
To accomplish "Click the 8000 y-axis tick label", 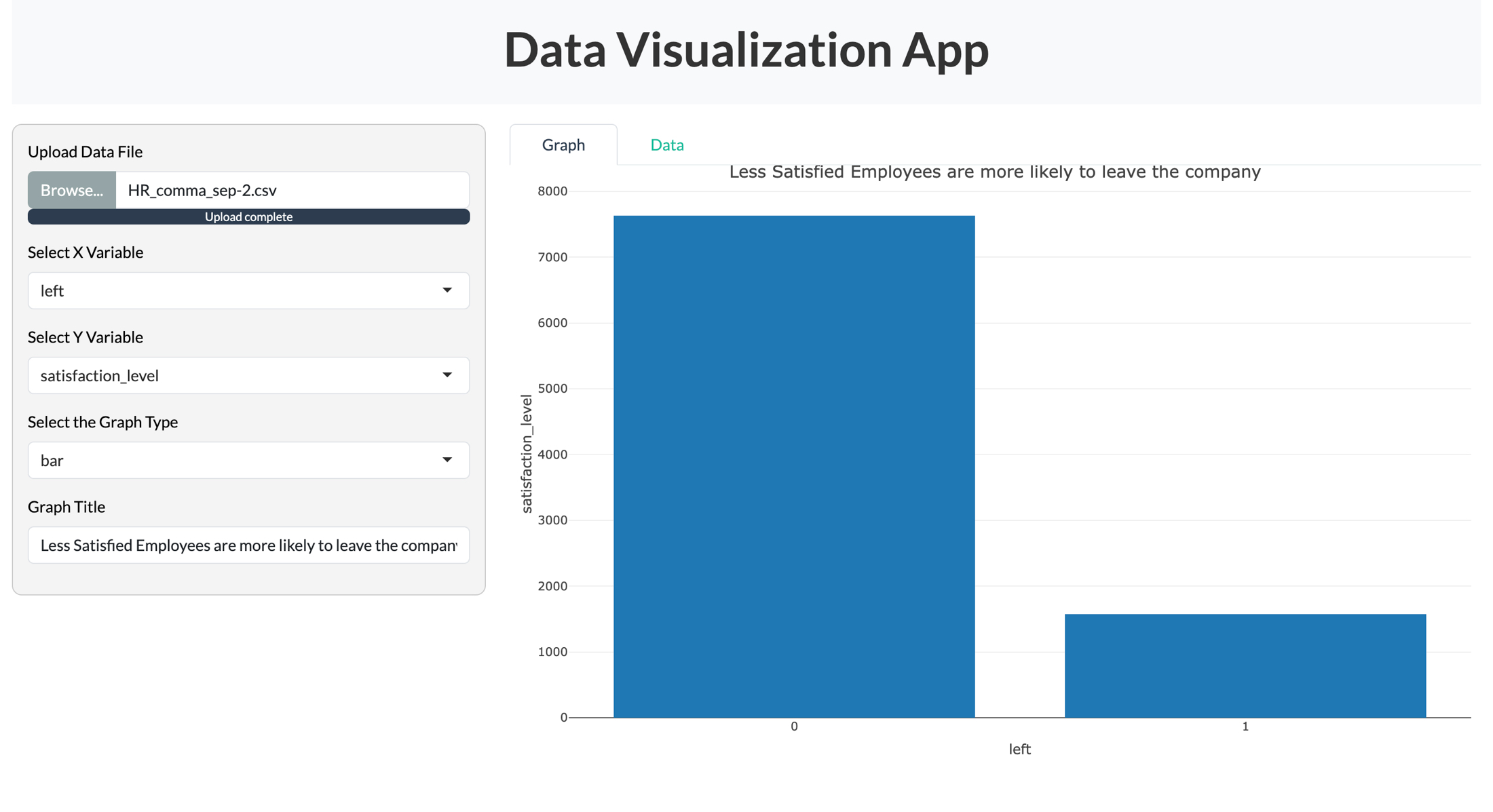I will 552,191.
